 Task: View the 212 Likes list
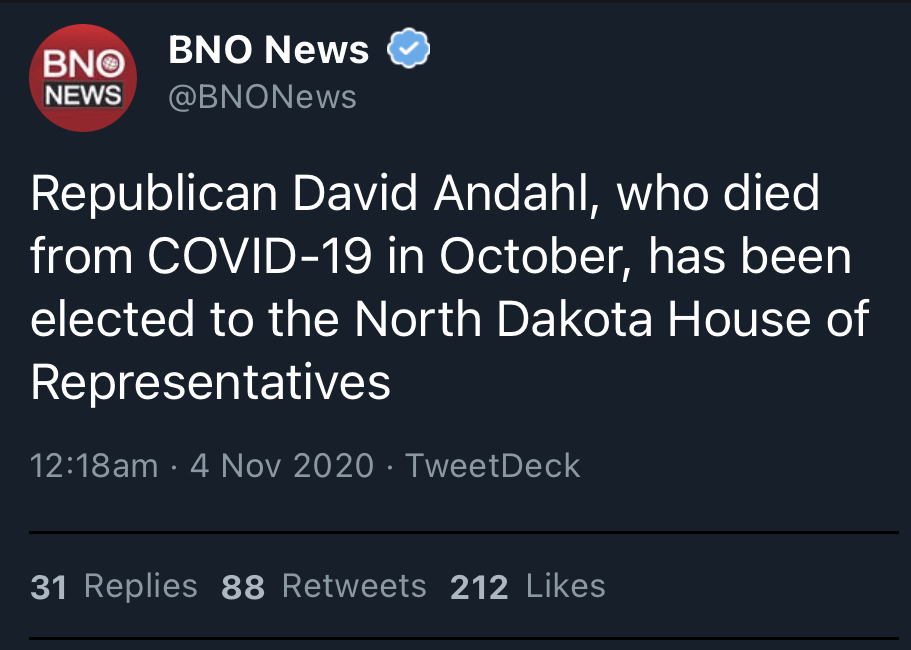click(528, 586)
